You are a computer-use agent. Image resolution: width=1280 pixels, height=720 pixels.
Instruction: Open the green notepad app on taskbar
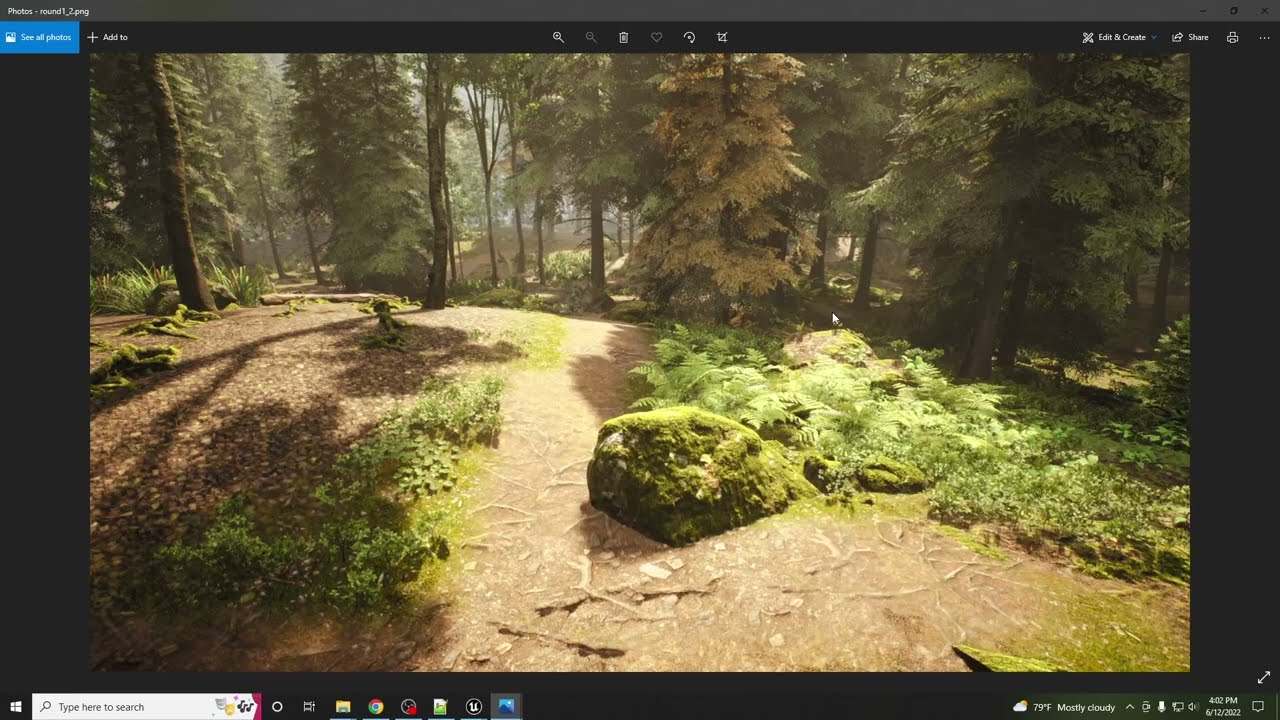tap(440, 706)
